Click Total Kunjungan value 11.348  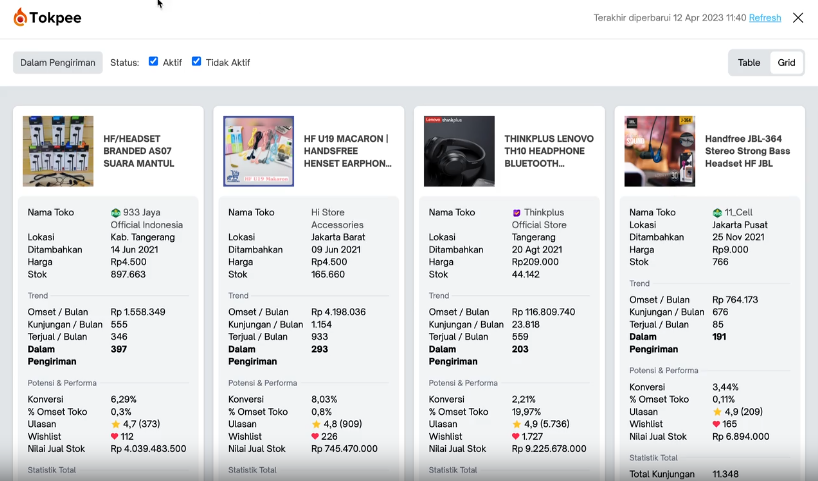pyautogui.click(x=725, y=474)
